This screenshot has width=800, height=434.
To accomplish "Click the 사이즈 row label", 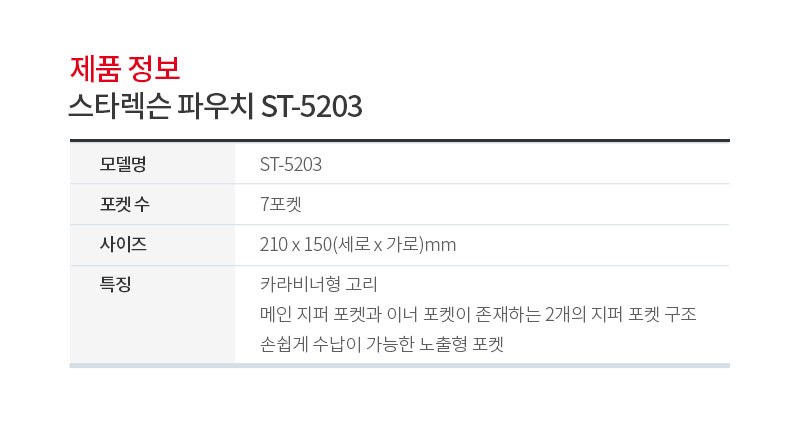I will [123, 244].
